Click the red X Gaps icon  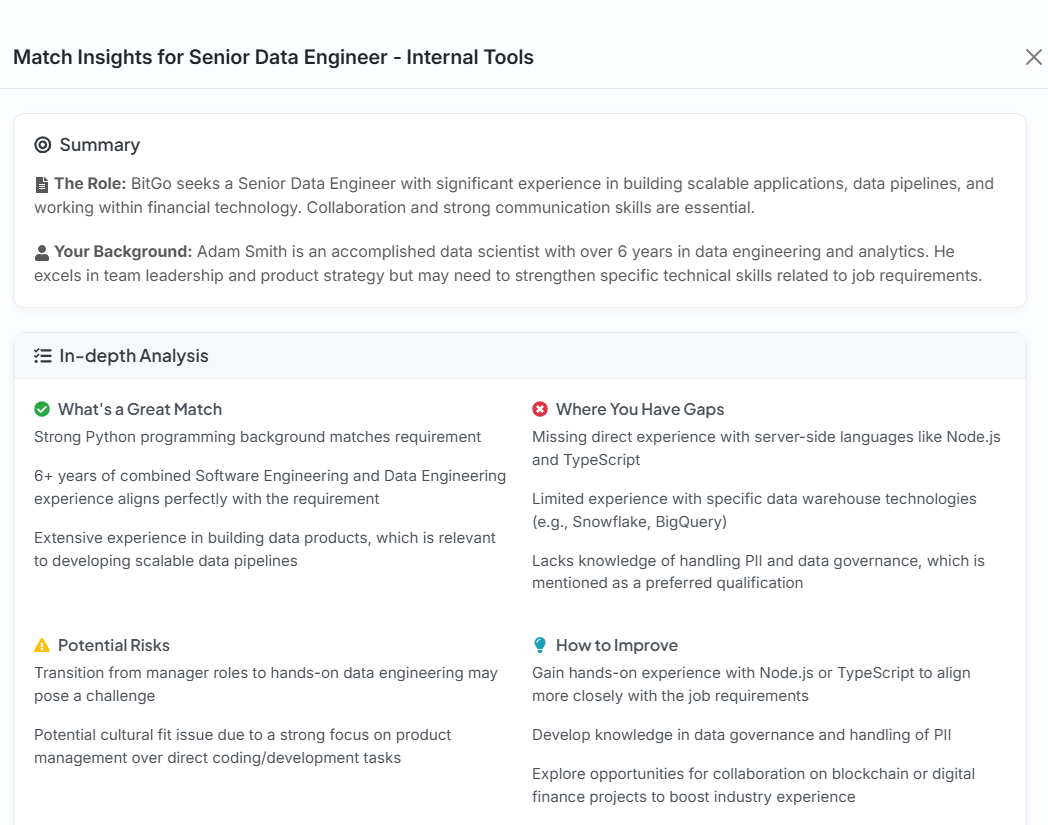(540, 409)
